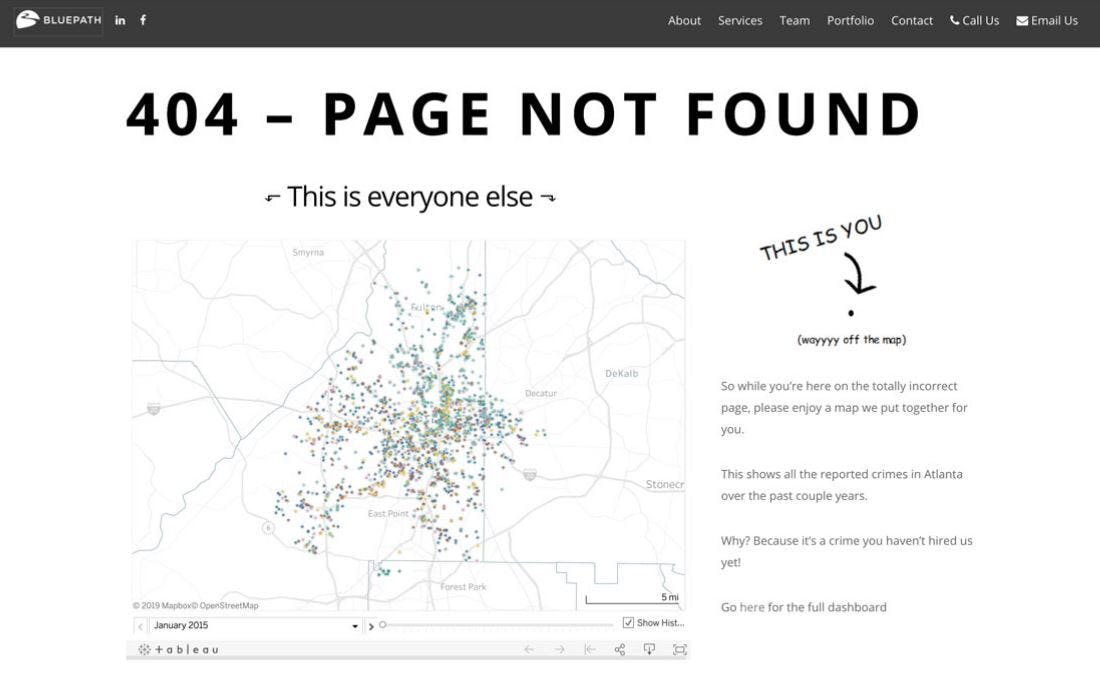Open the LinkedIn profile icon
The width and height of the screenshot is (1100, 696).
[x=120, y=20]
